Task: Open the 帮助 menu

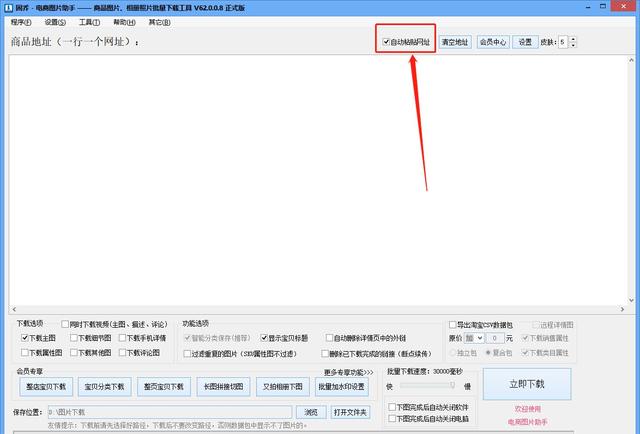Action: point(123,21)
